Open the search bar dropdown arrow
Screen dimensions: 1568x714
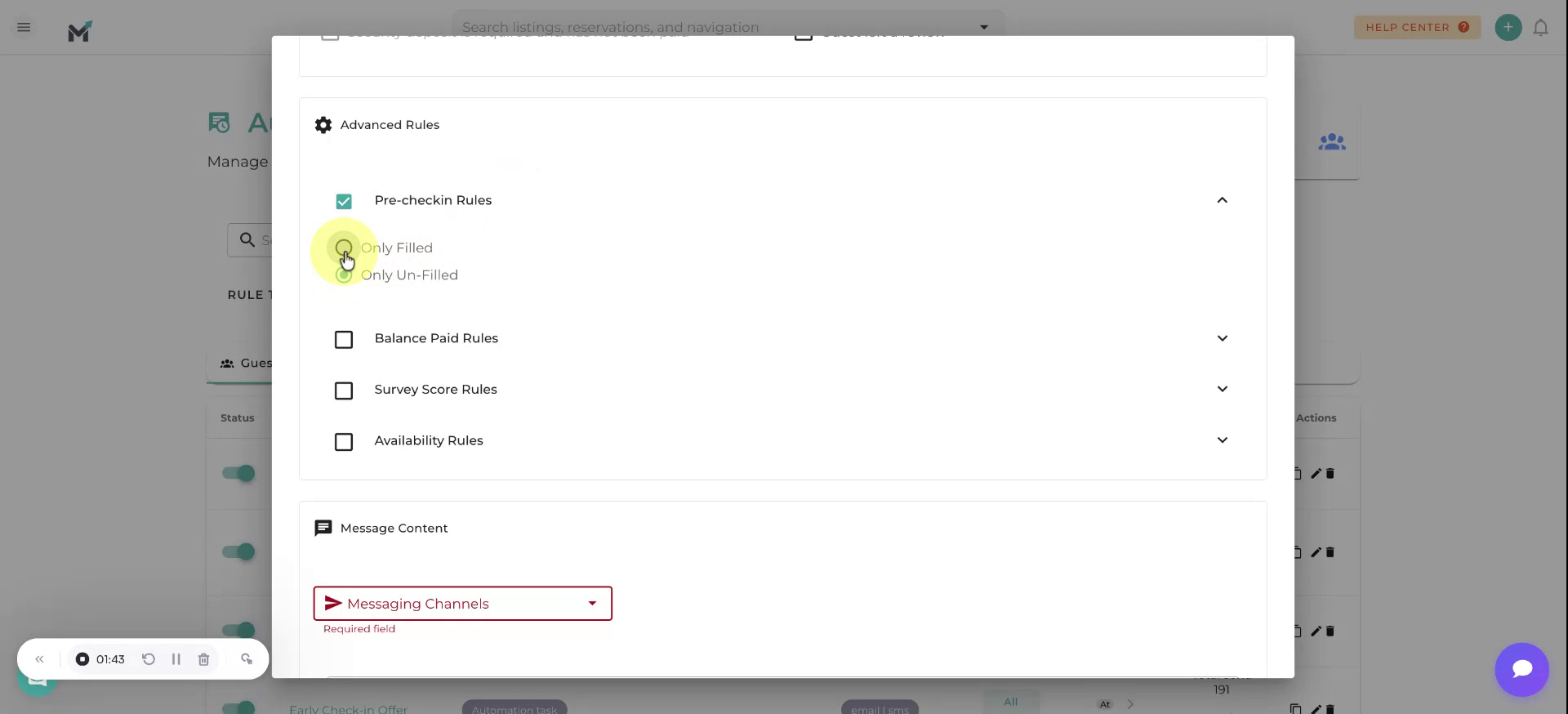[984, 27]
